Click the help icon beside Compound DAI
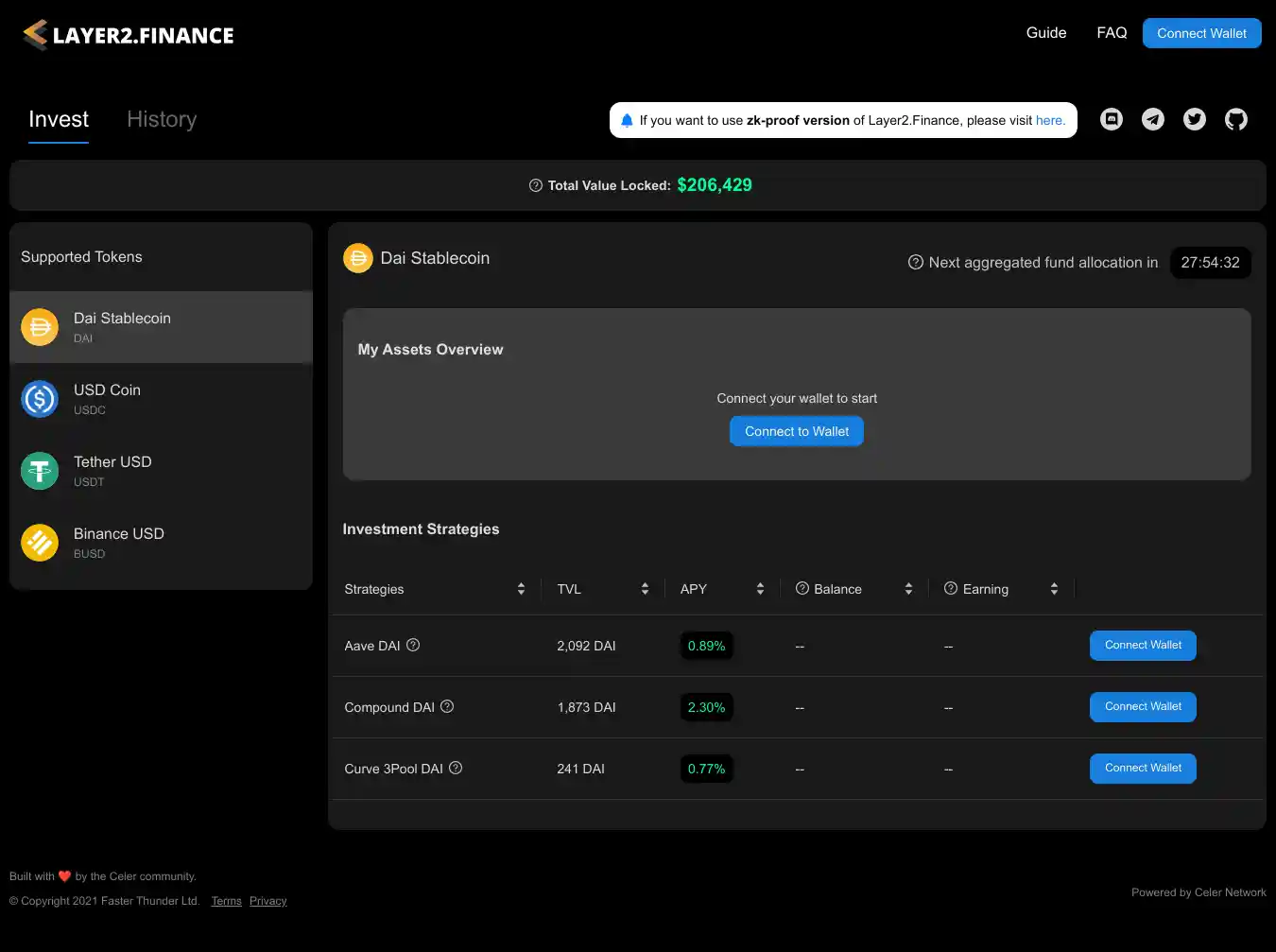Viewport: 1276px width, 952px height. (x=447, y=706)
